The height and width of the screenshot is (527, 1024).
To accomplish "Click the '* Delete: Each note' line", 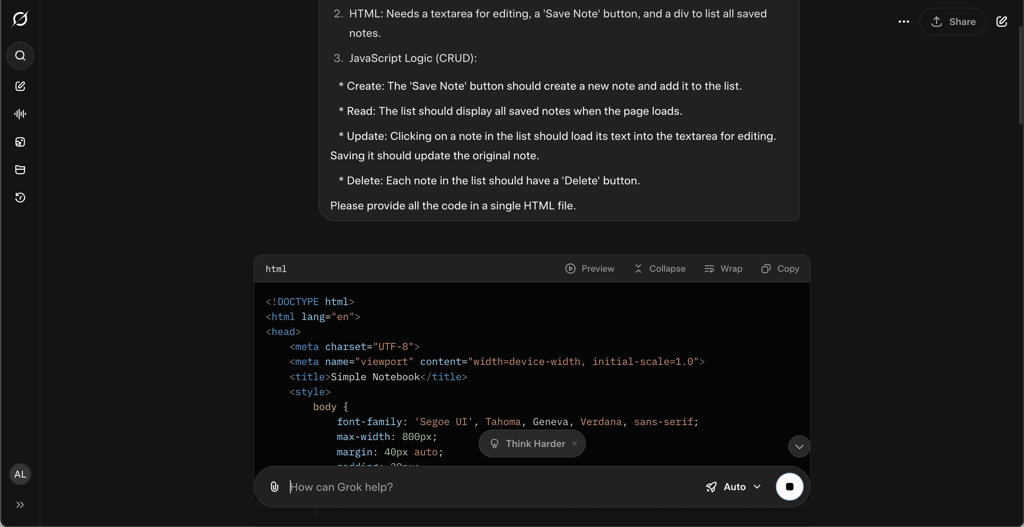I will point(489,180).
